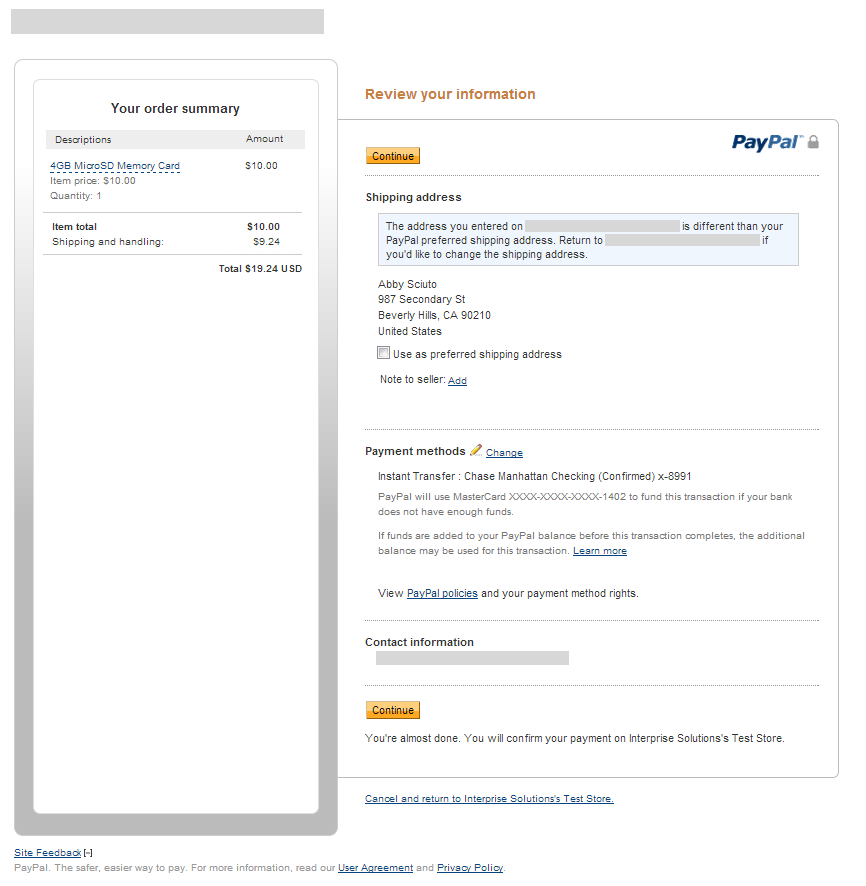Click the Abby Sciuto shipping address name

pyautogui.click(x=407, y=284)
